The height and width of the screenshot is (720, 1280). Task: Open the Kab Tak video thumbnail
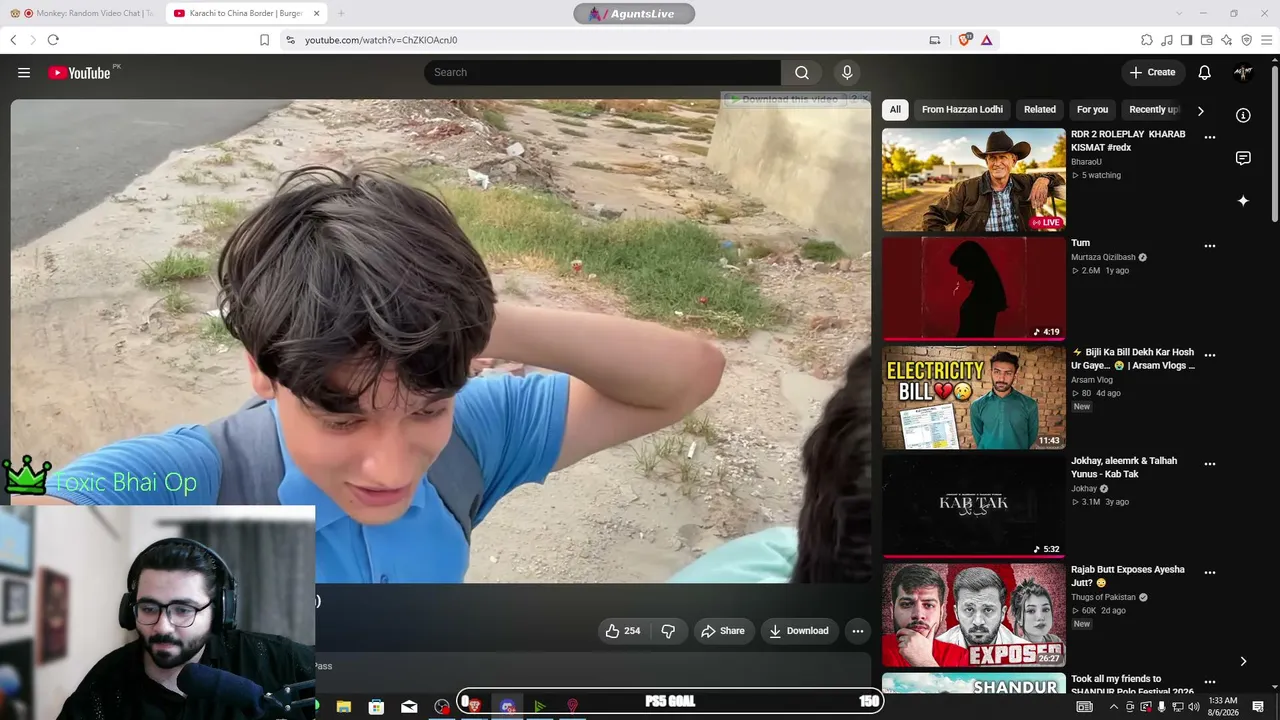pyautogui.click(x=974, y=507)
